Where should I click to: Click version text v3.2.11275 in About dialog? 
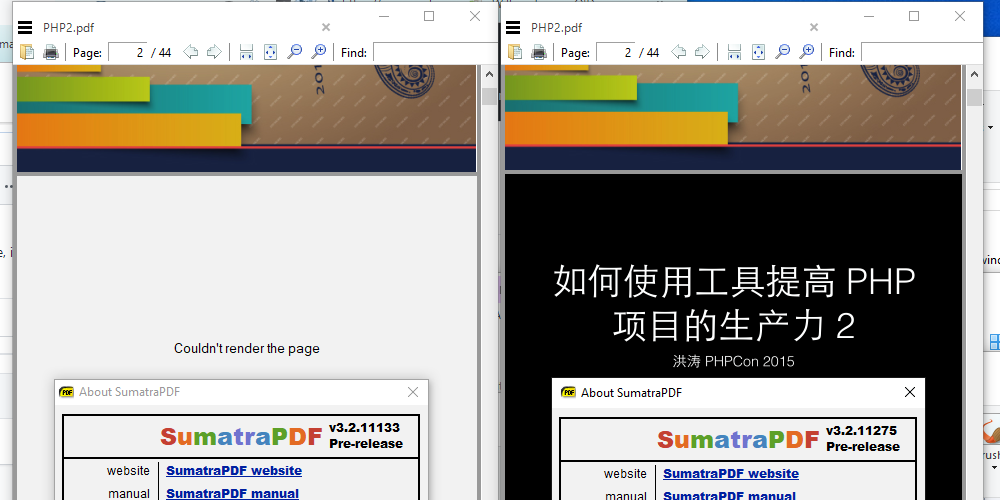point(862,431)
